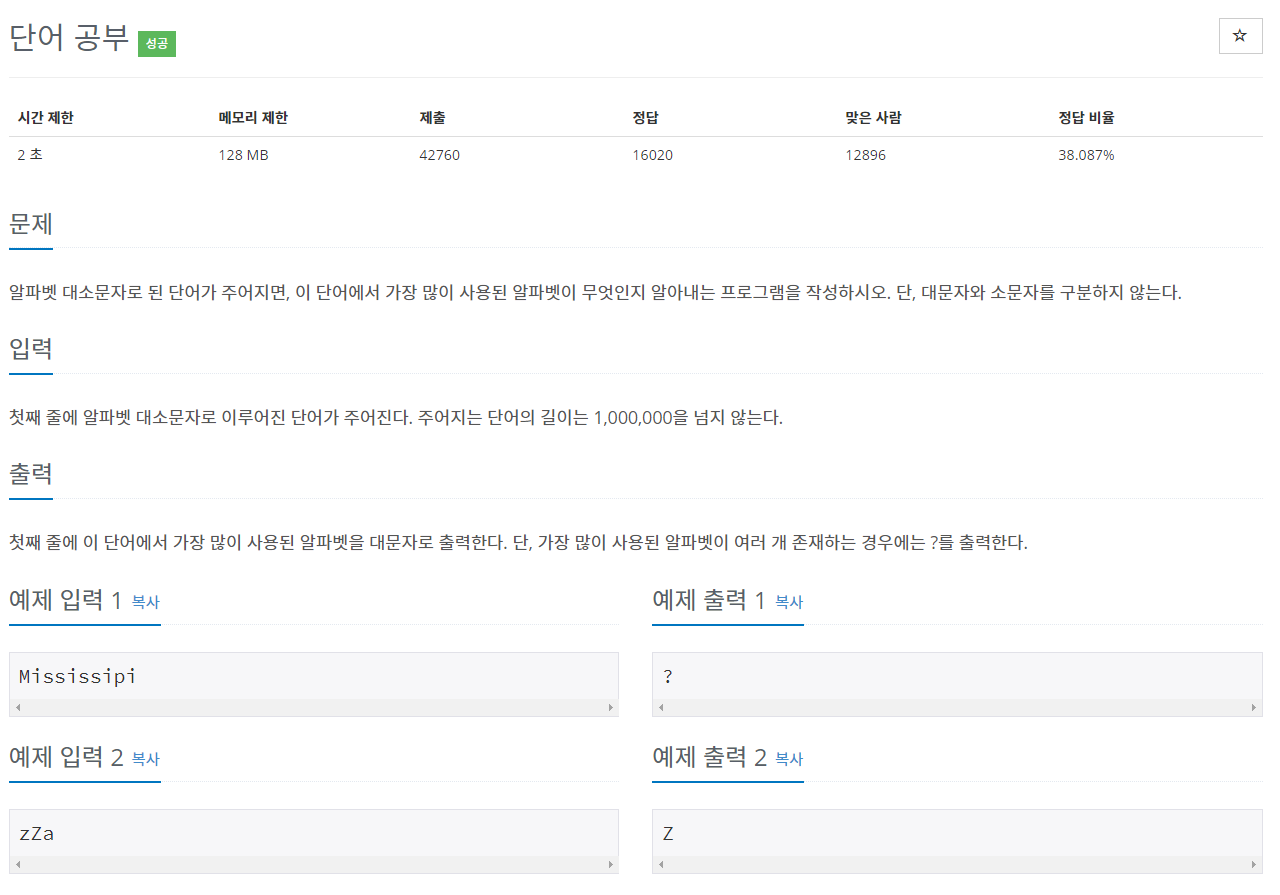Click the ? sample output text
The width and height of the screenshot is (1280, 895).
tap(668, 676)
